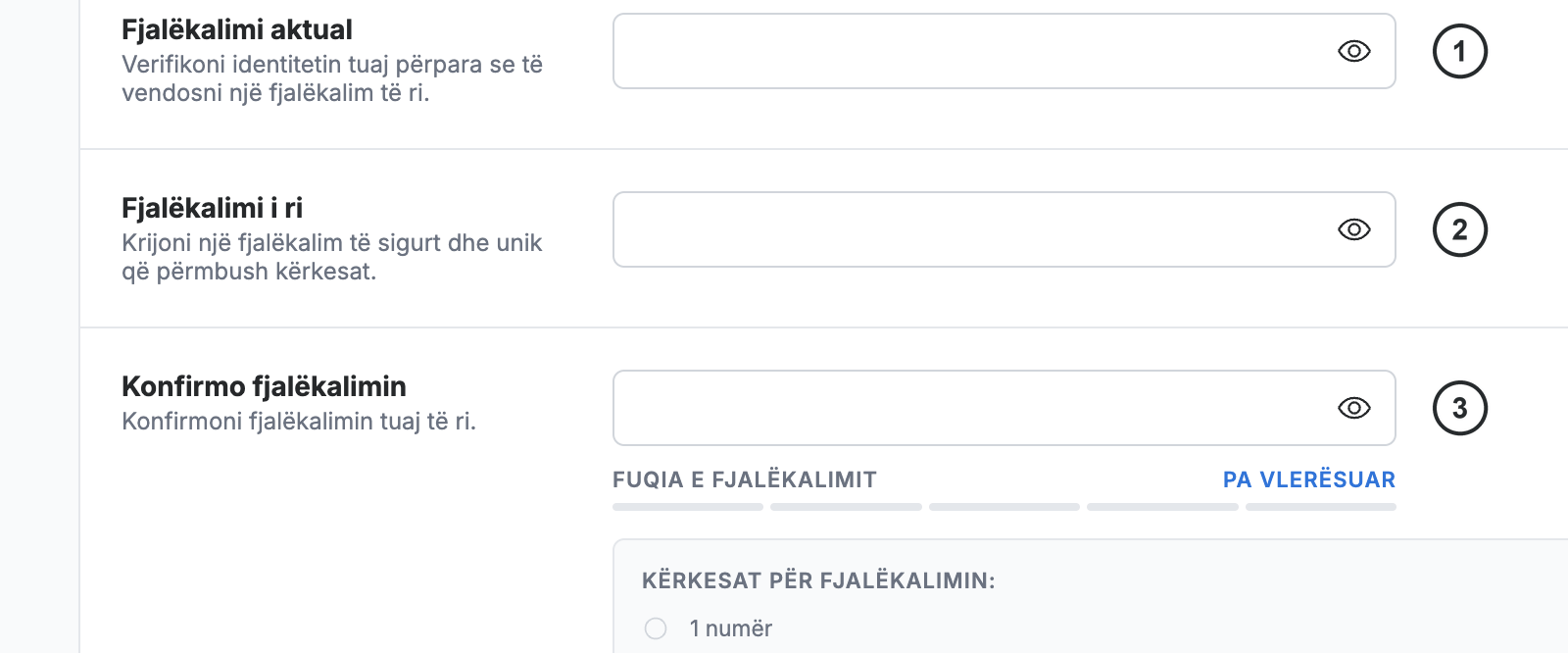
Task: Click the middle password strength bar segment
Action: point(1004,507)
